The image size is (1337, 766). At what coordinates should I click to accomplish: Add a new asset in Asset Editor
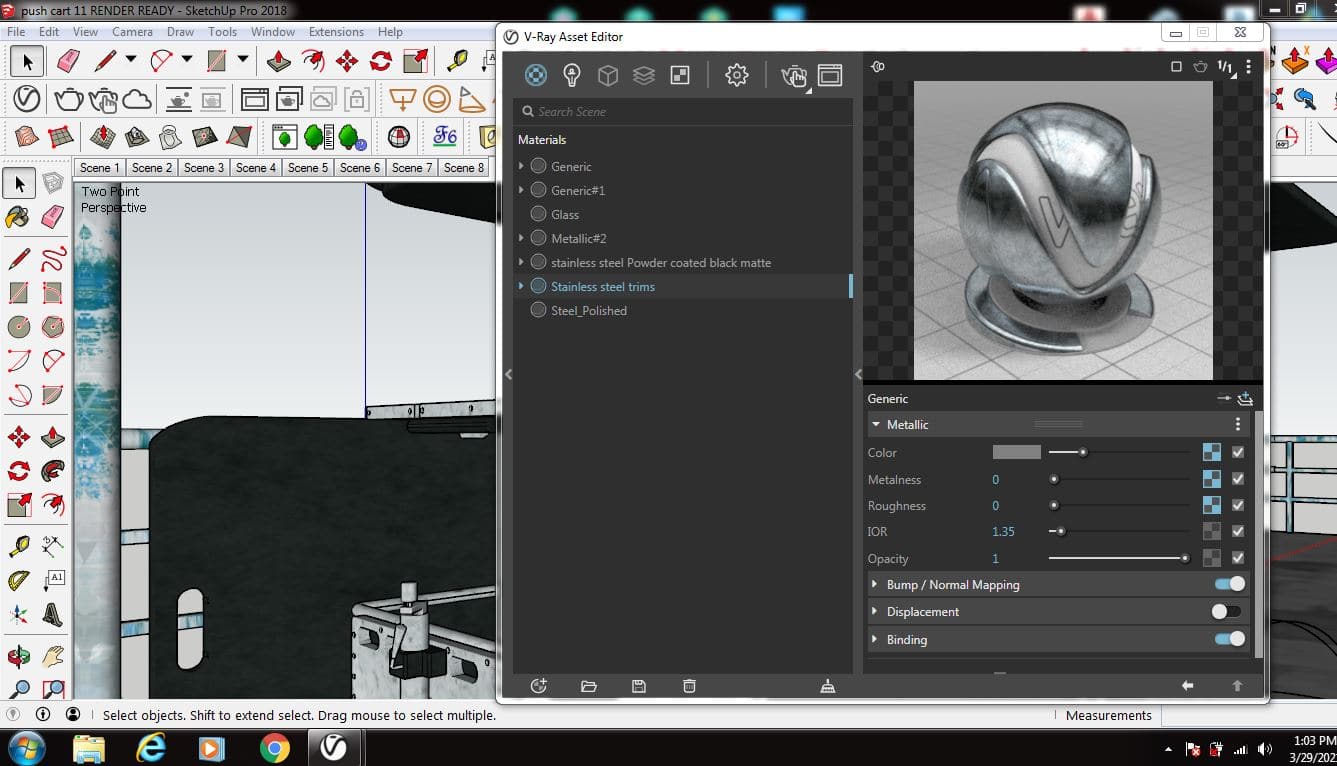pos(539,686)
